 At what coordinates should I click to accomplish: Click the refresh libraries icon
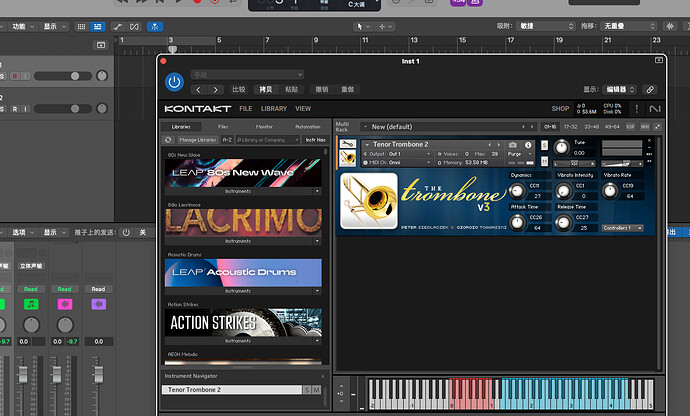[168, 140]
